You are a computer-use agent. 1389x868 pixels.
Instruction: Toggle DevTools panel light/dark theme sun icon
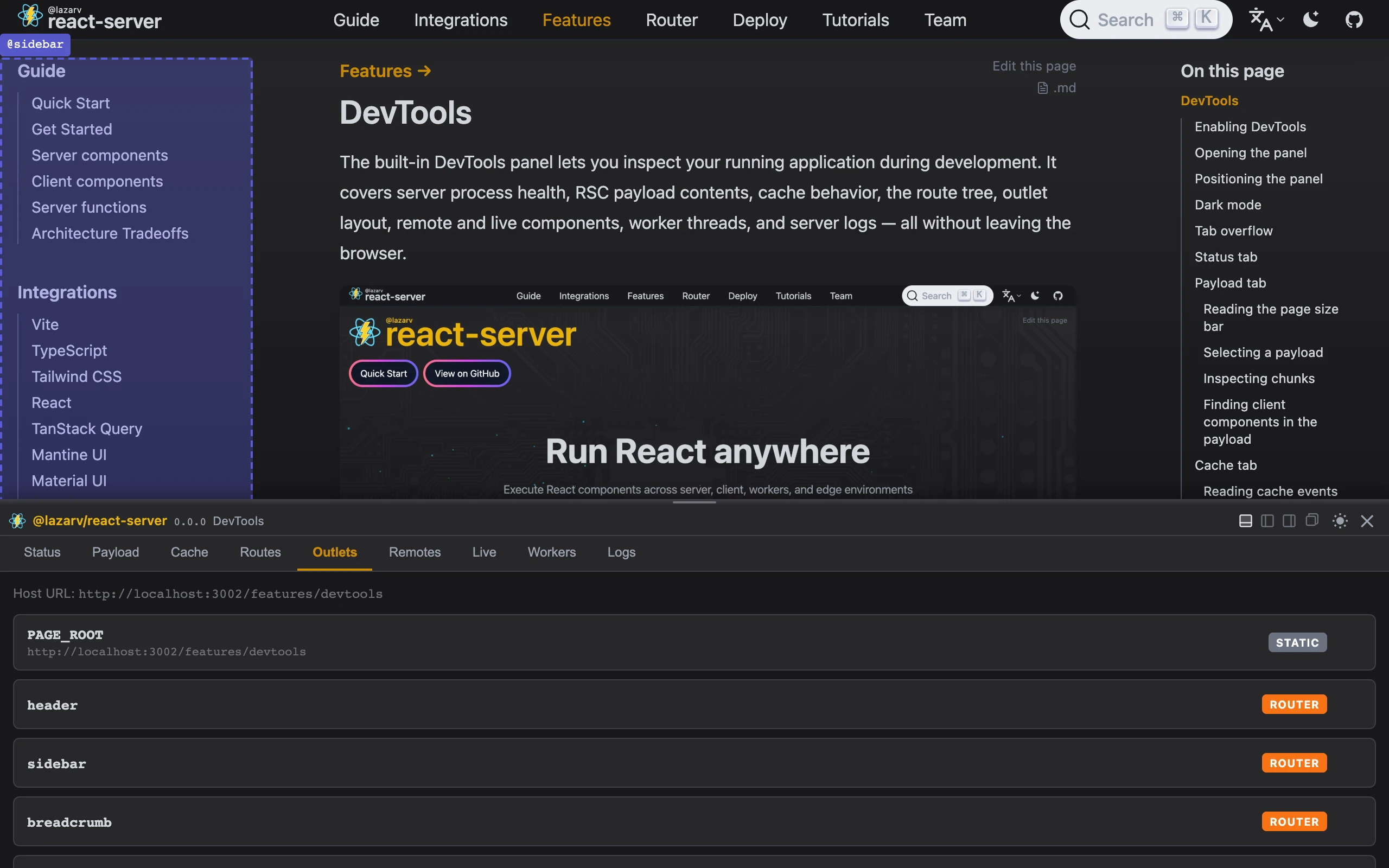[1340, 521]
